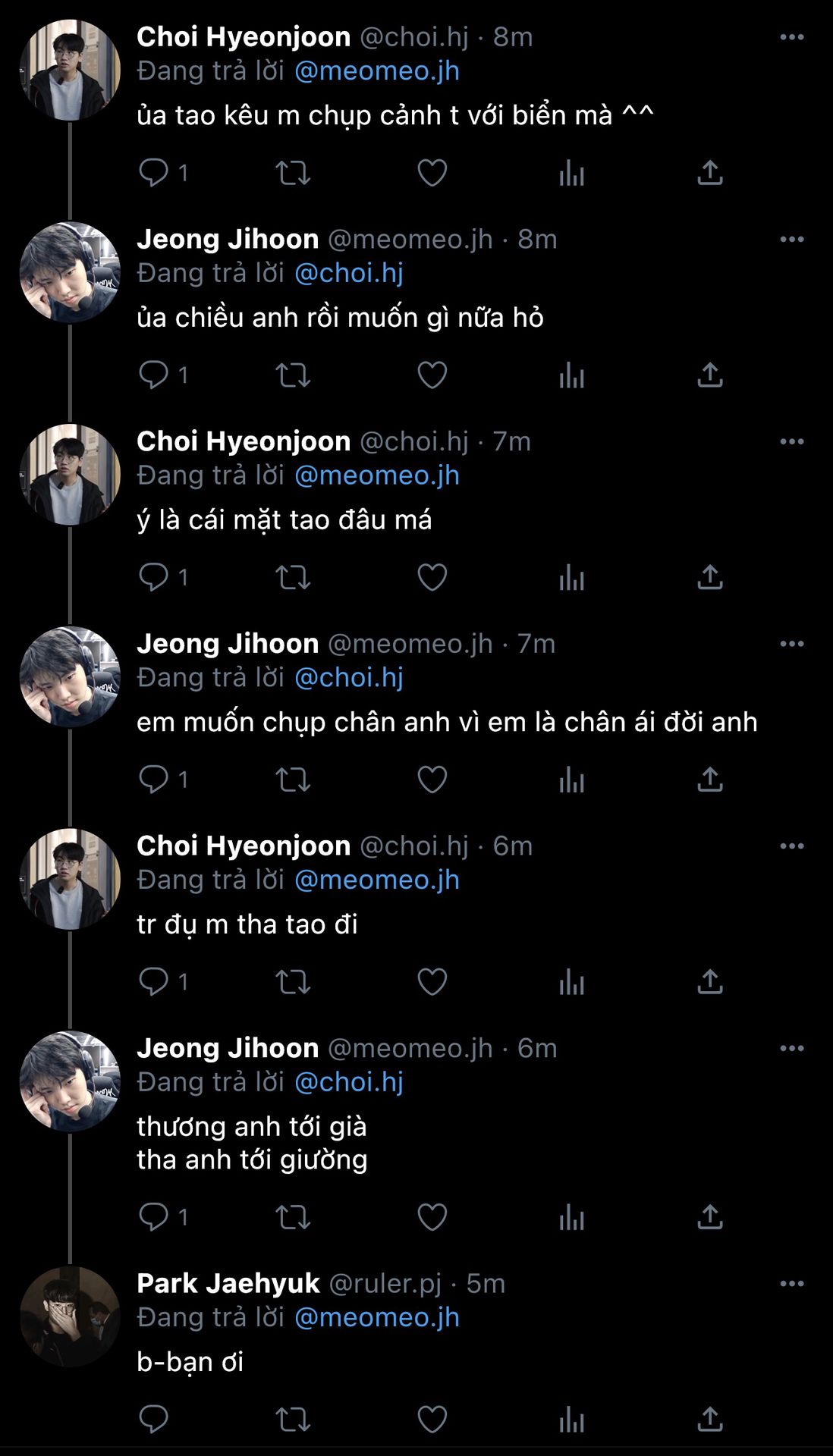833x1456 pixels.
Task: Like Park Jaehyuk's 'b-bạn ơi' tweet
Action: point(432,1419)
